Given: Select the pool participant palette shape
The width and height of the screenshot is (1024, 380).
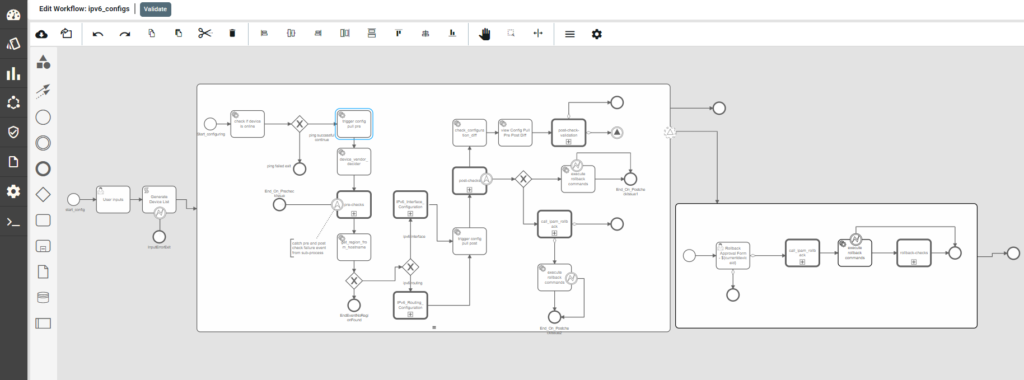Looking at the screenshot, I should (43, 323).
